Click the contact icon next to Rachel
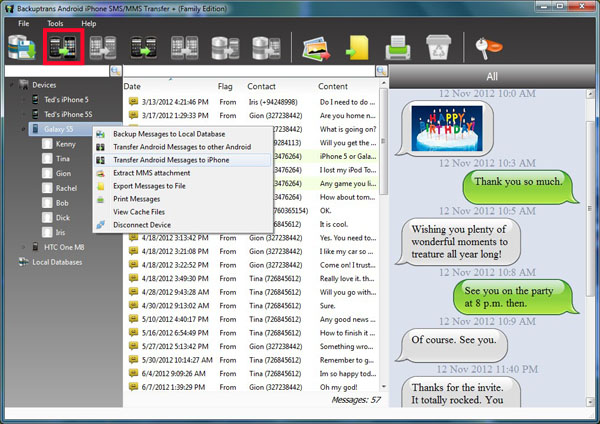The image size is (600, 424). (47, 188)
